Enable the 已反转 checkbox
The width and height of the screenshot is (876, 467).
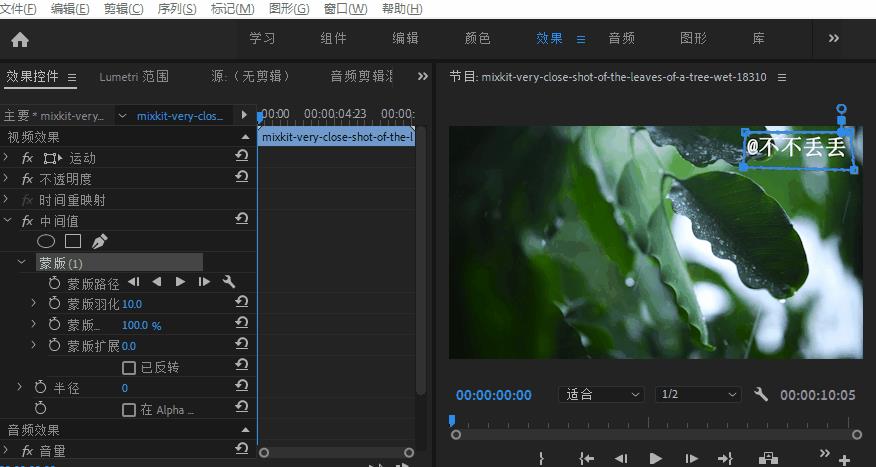coord(128,368)
